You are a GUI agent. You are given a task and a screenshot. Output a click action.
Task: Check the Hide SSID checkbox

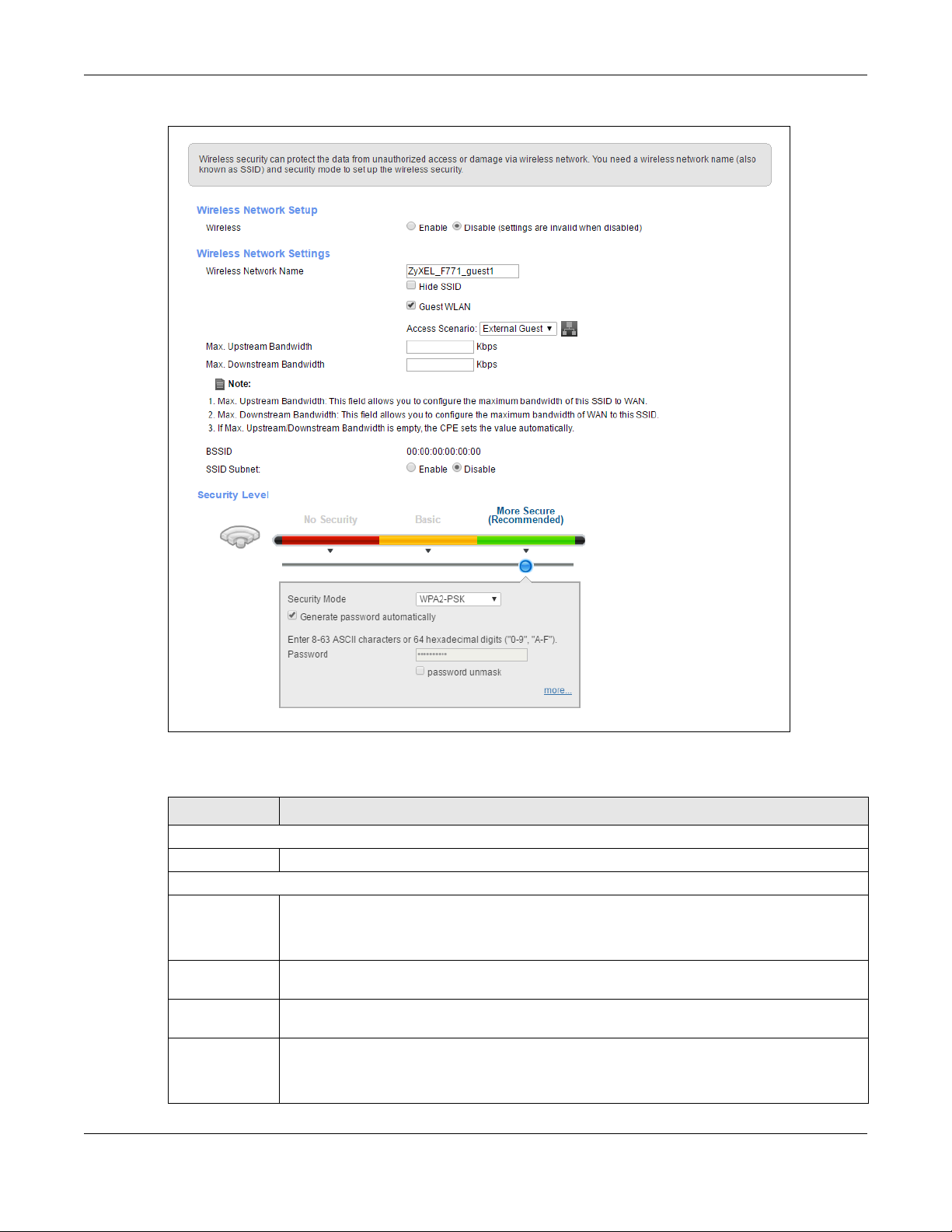(x=411, y=285)
